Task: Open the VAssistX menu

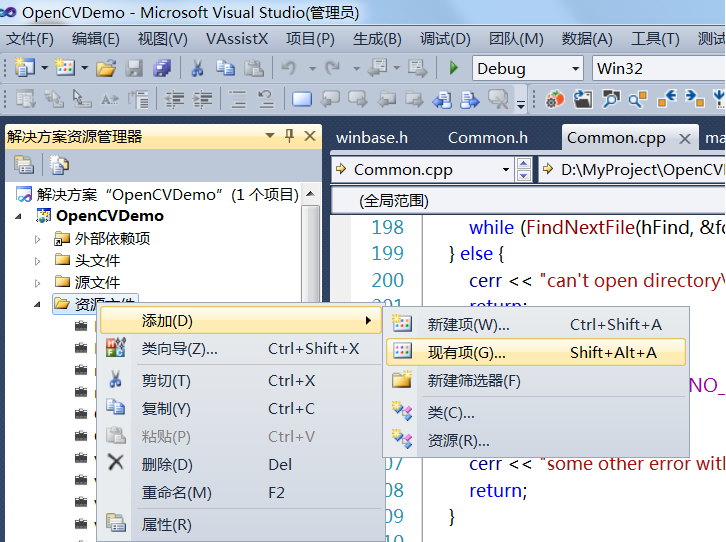Action: 237,39
